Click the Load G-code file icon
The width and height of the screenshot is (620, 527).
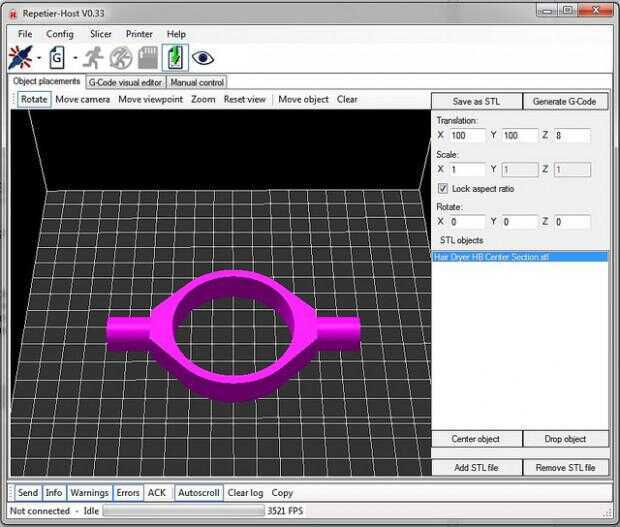pos(57,58)
